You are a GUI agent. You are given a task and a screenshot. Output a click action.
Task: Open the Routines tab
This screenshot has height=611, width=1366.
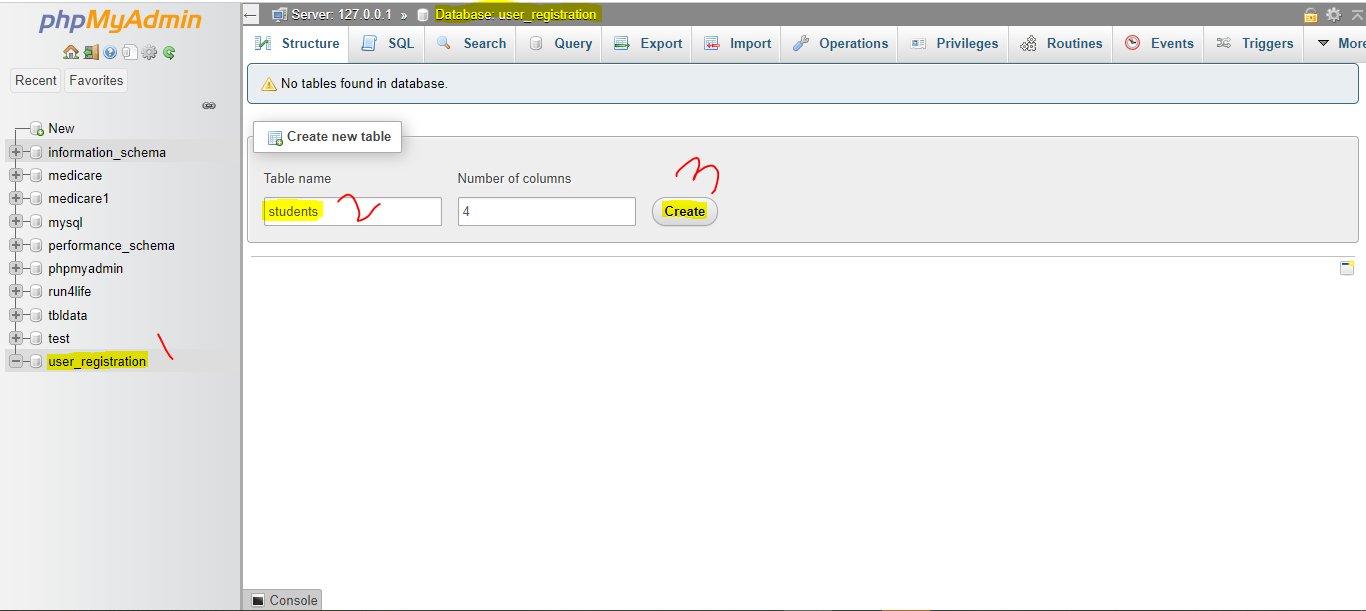[1061, 43]
